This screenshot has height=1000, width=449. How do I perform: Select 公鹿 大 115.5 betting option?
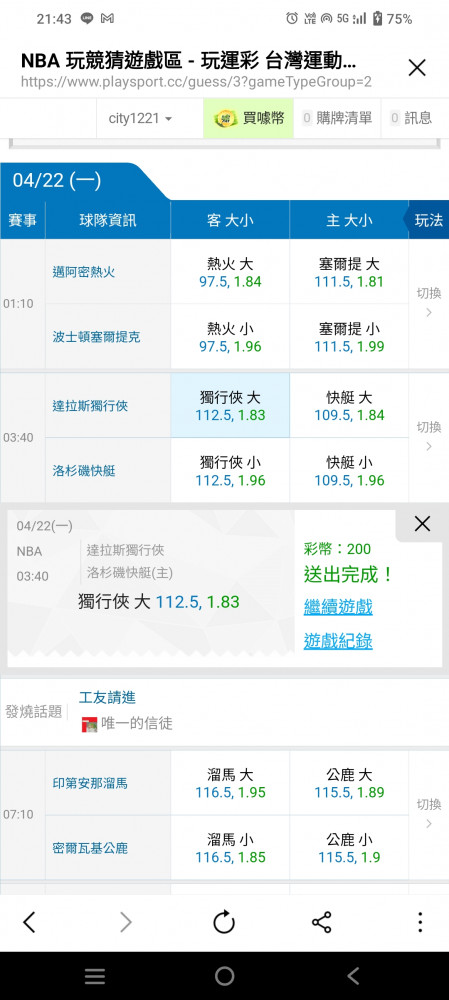(349, 783)
